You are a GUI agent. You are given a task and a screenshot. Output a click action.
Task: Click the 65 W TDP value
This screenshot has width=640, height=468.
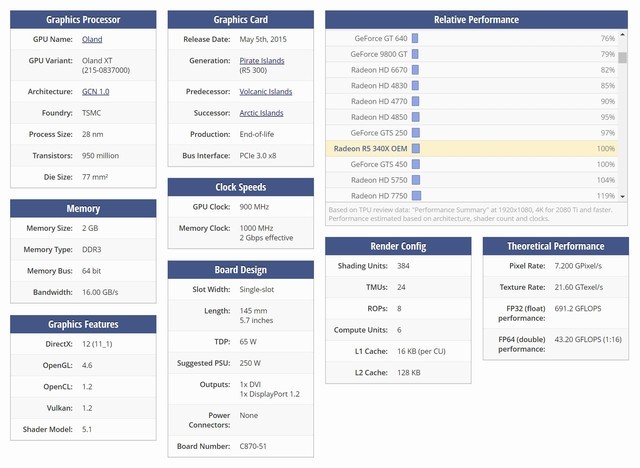pyautogui.click(x=248, y=342)
